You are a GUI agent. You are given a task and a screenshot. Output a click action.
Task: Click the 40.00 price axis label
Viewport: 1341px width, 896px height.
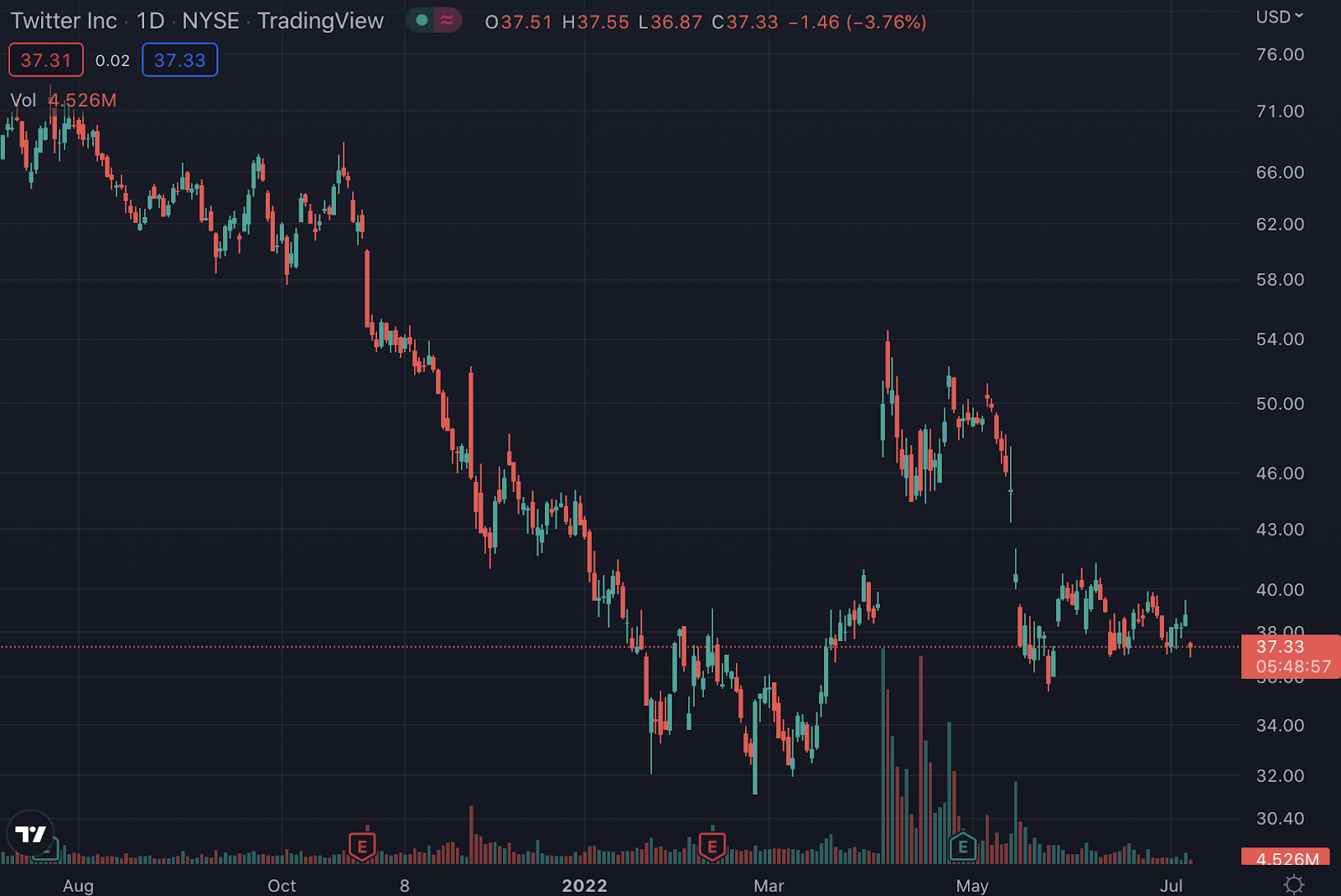(1280, 590)
